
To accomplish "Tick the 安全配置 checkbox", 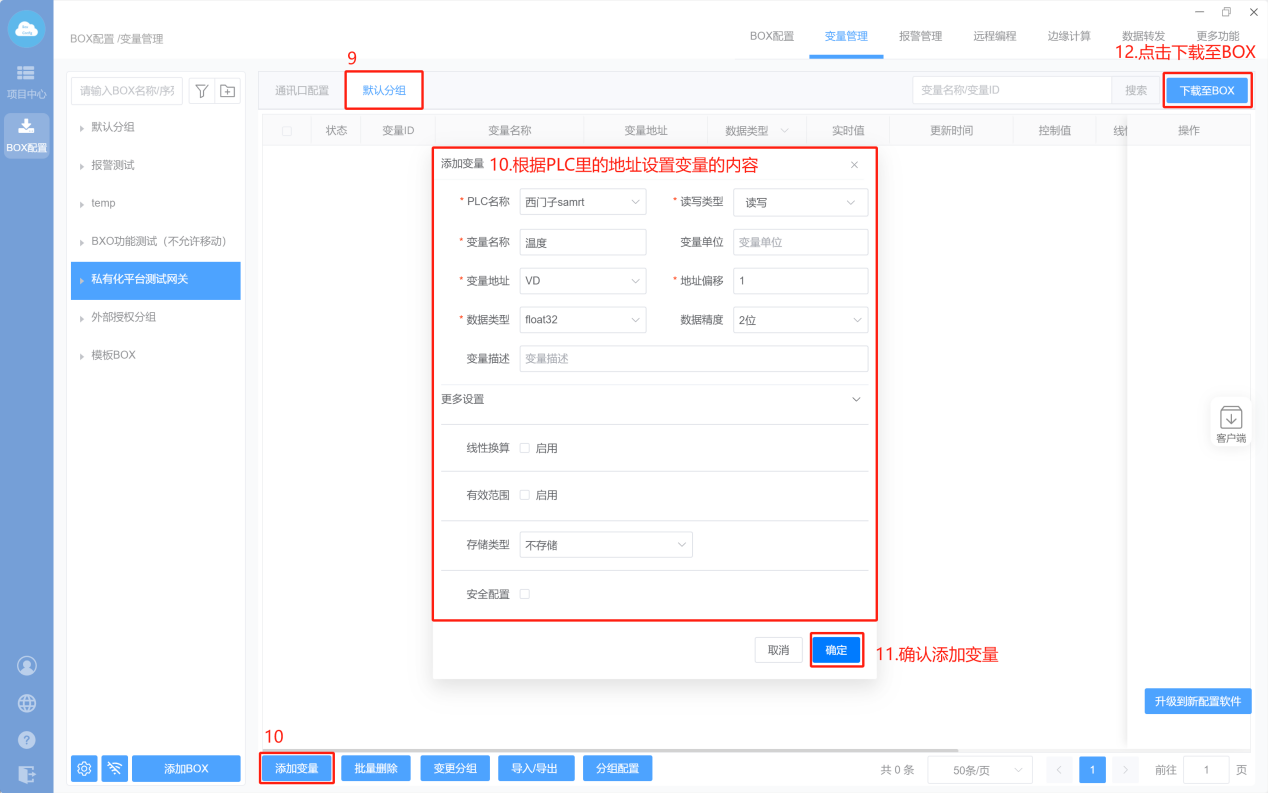I will click(x=525, y=594).
